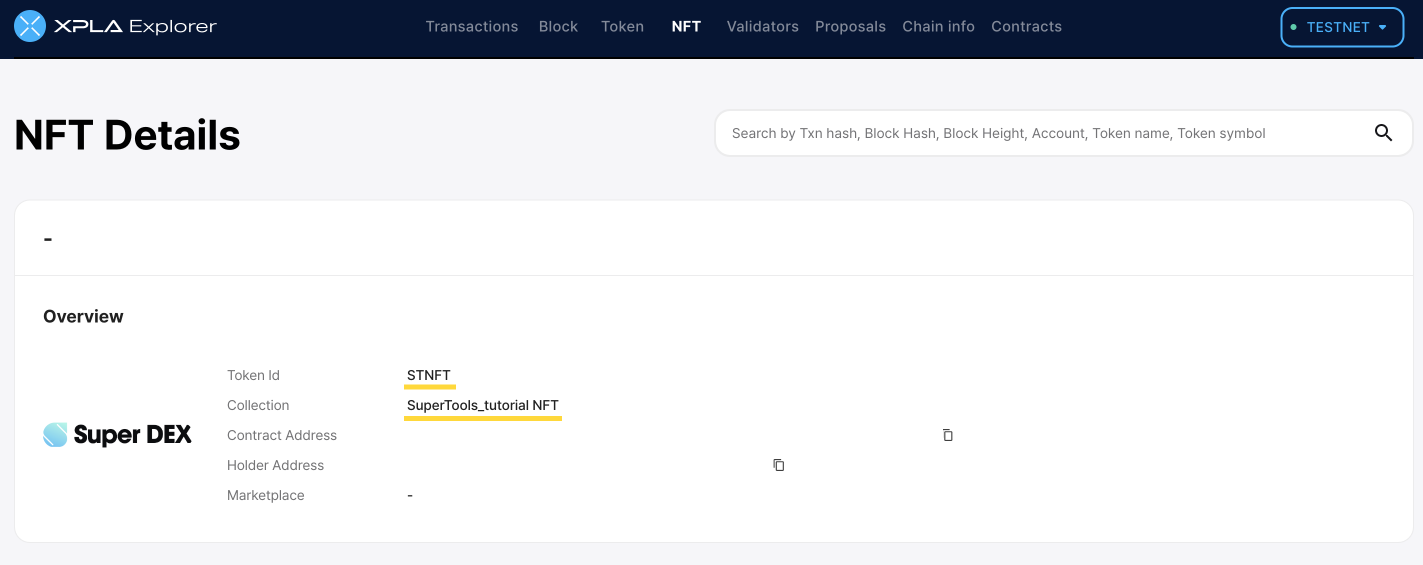The width and height of the screenshot is (1423, 565).
Task: Open the SuperTools_tutorial NFT collection link
Action: click(482, 405)
